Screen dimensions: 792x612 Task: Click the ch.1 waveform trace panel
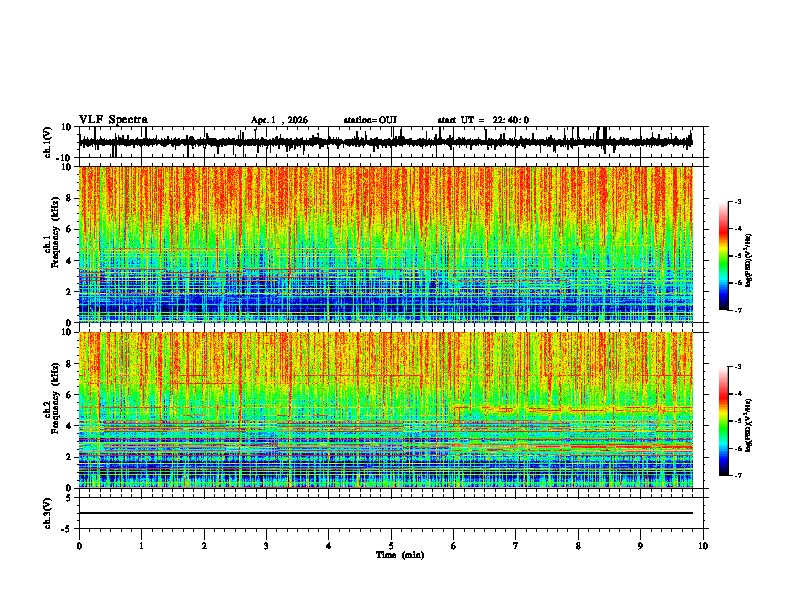pos(393,142)
